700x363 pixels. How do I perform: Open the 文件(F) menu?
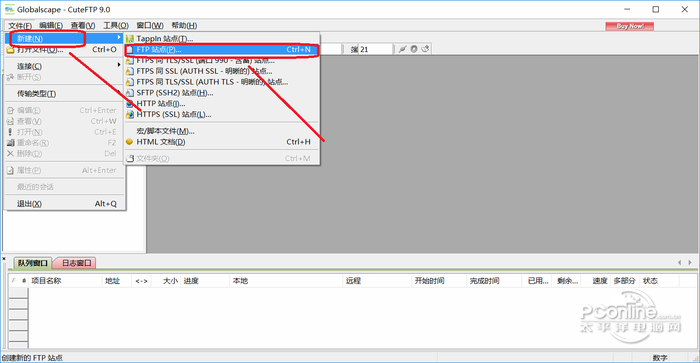point(20,25)
